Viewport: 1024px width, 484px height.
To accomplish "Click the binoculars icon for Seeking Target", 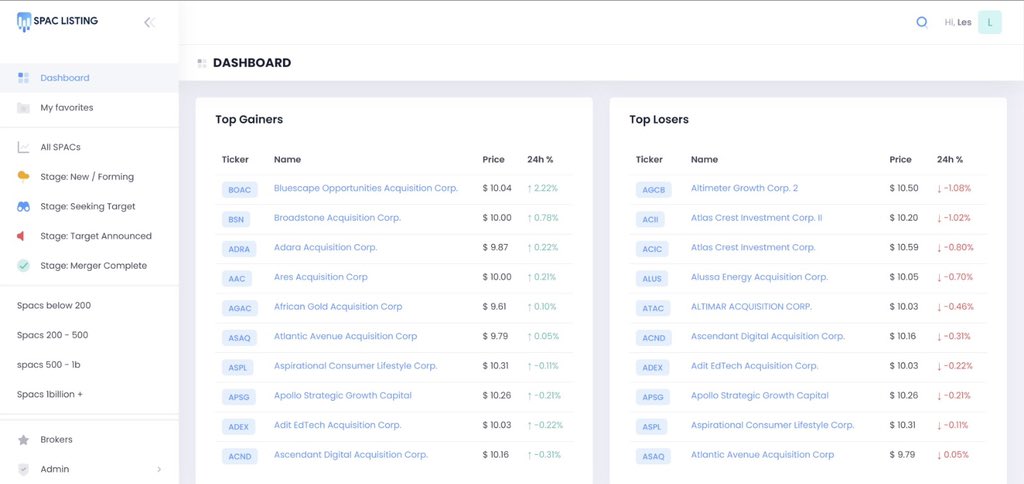I will [24, 206].
